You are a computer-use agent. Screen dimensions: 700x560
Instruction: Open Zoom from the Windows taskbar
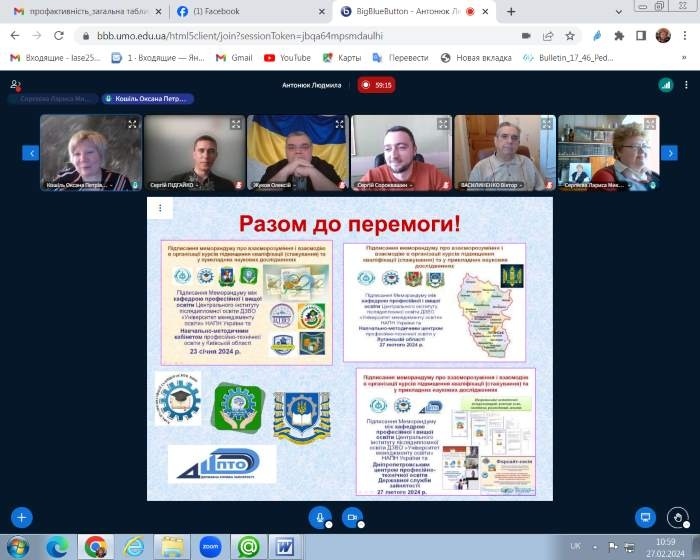coord(210,547)
